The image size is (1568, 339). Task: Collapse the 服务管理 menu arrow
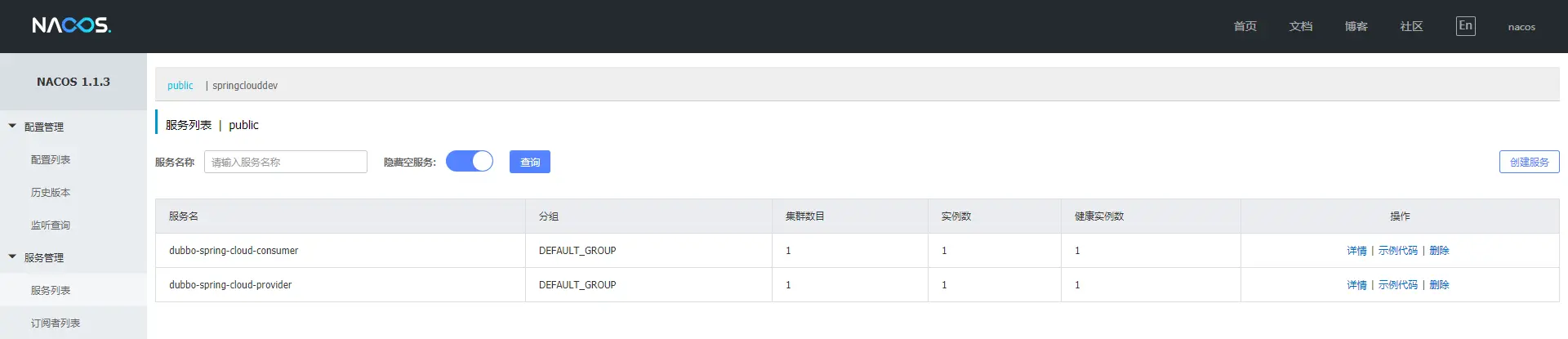(x=12, y=256)
